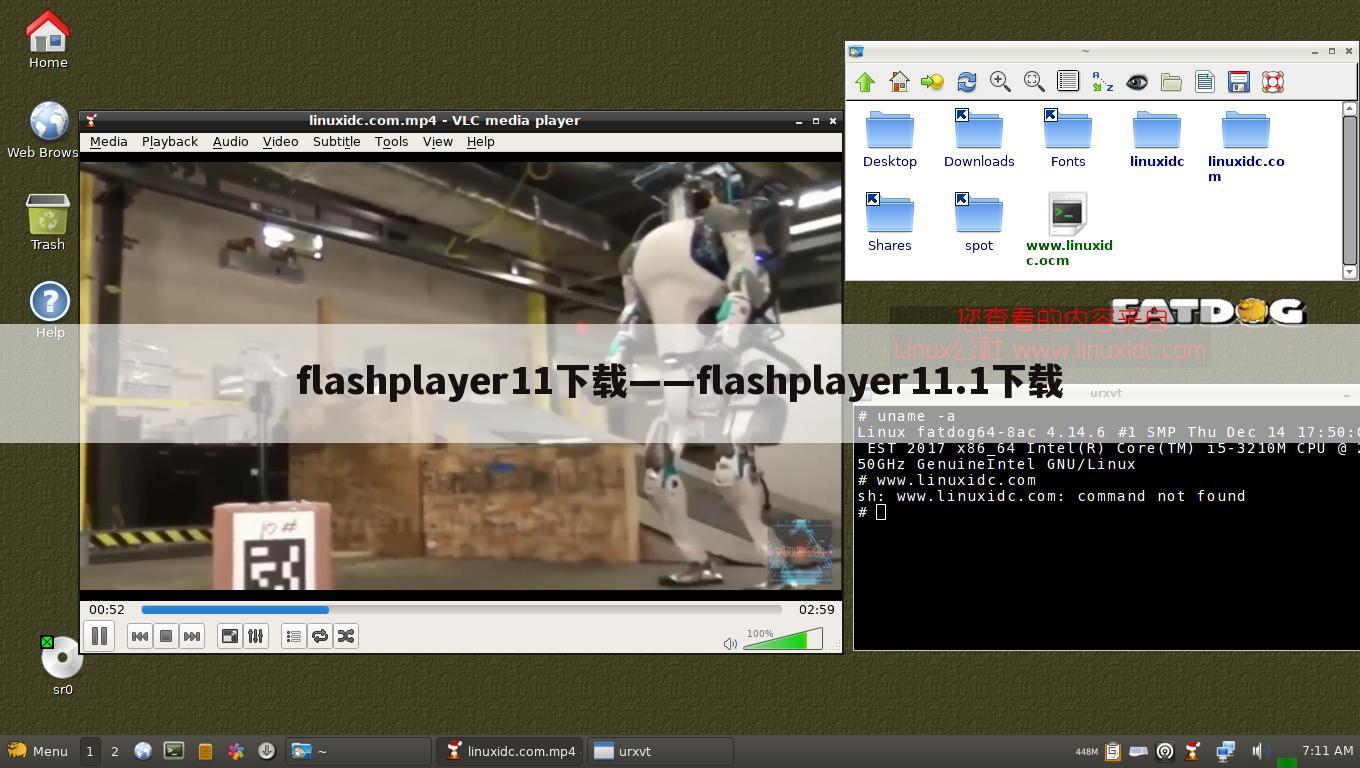1360x768 pixels.
Task: Click the download arrow taskbar icon
Action: coord(267,751)
